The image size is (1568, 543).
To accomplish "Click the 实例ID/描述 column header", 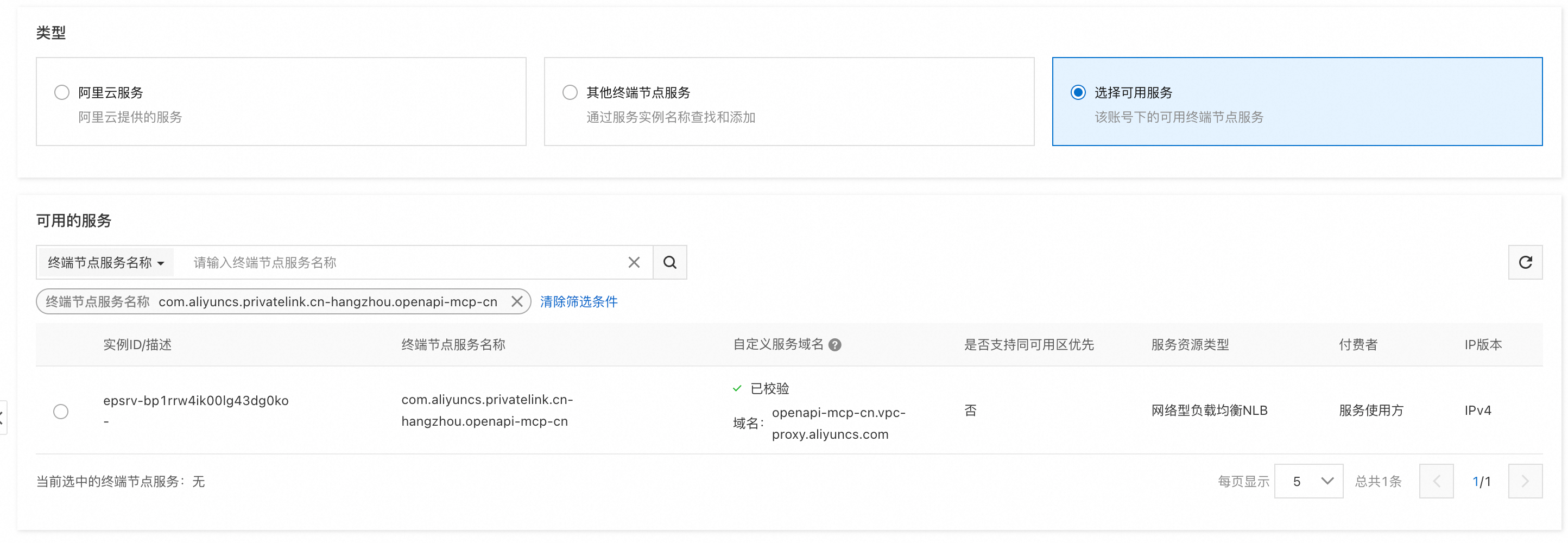I will click(137, 345).
